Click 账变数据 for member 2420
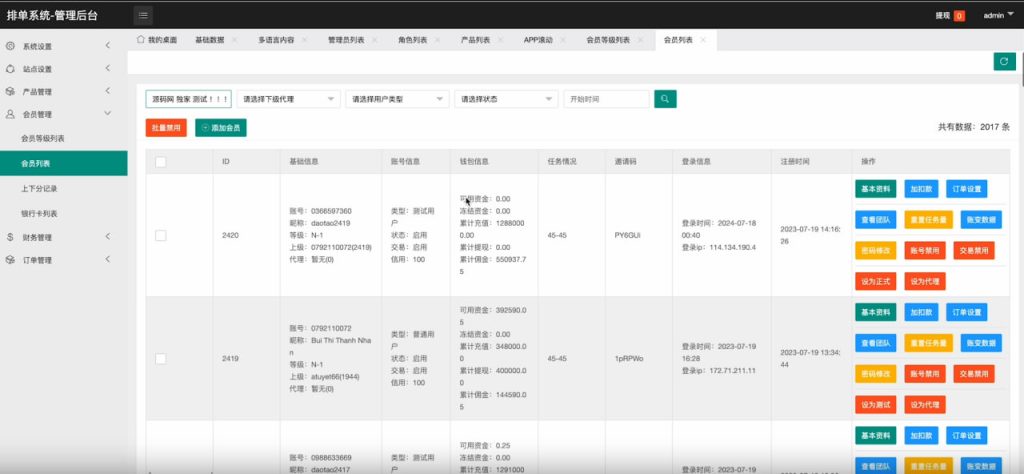The height and width of the screenshot is (474, 1024). 981,219
